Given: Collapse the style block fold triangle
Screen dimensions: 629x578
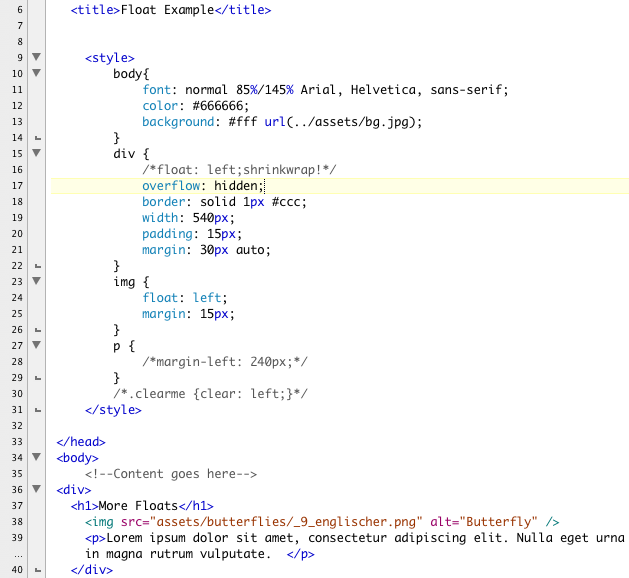Looking at the screenshot, I should click(37, 58).
